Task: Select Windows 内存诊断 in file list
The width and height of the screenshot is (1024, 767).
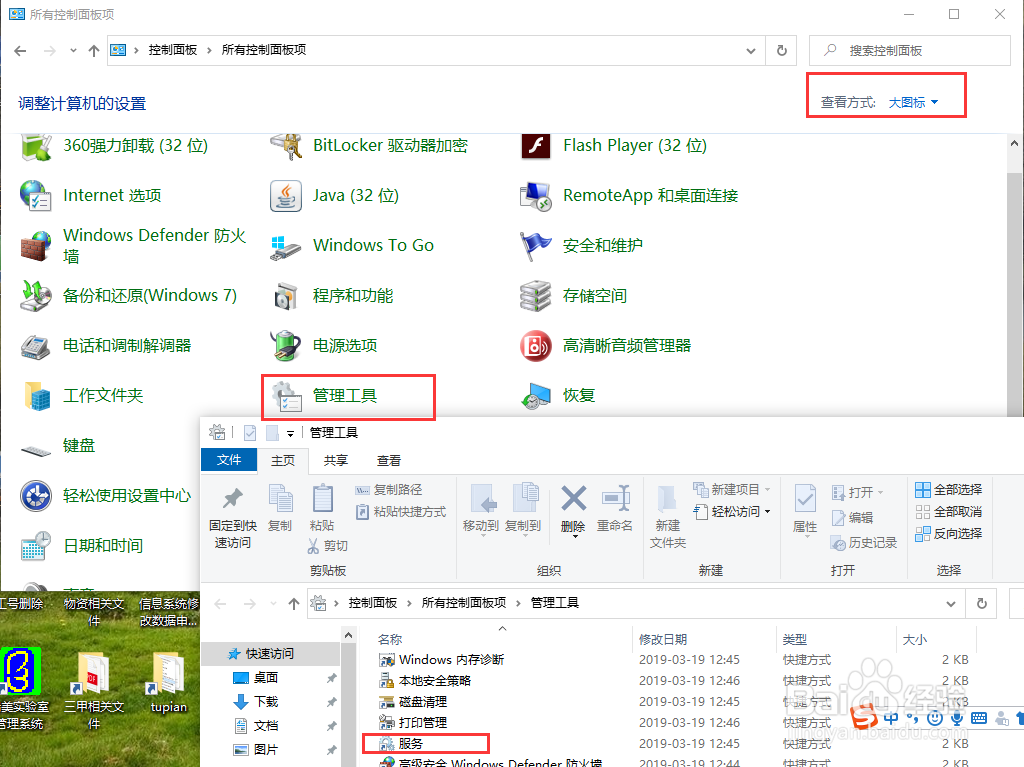Action: click(x=442, y=660)
